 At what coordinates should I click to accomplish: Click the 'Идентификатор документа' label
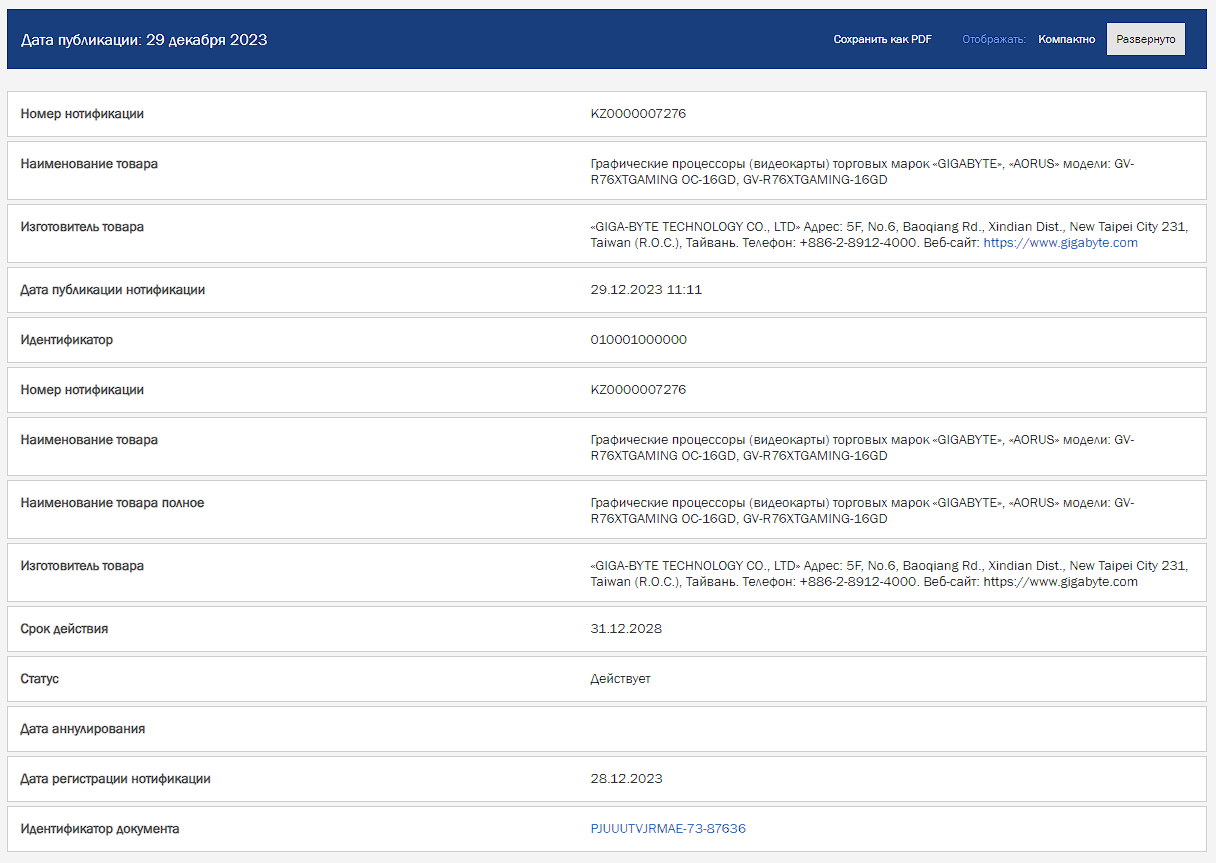click(100, 829)
